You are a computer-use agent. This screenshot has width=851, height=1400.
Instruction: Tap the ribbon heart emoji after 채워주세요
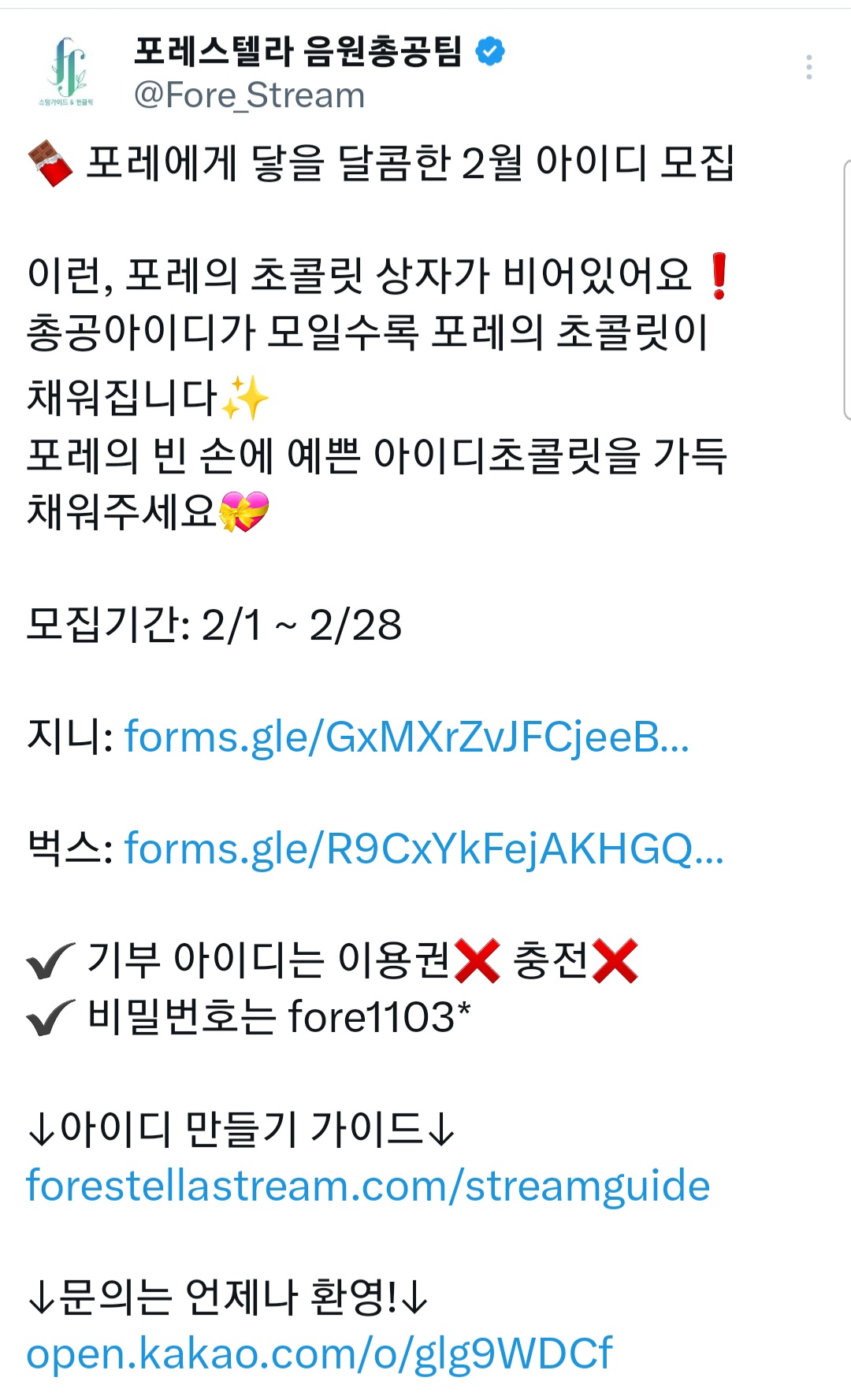244,511
